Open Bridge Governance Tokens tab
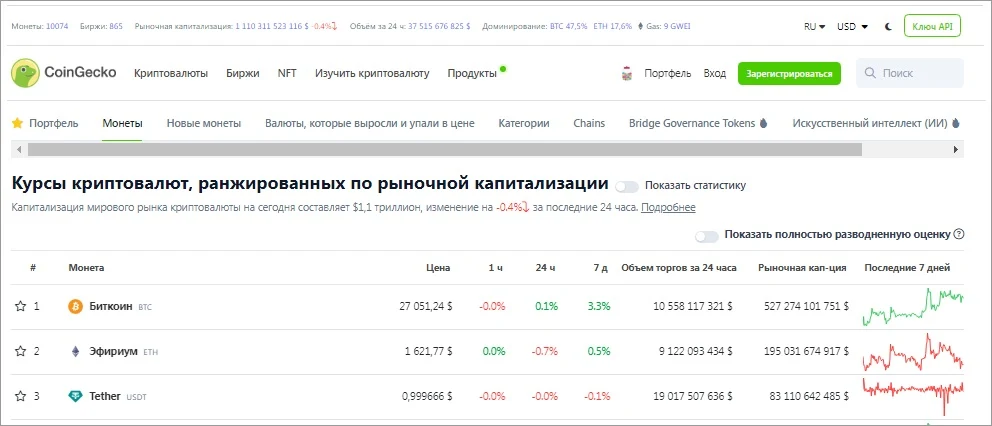The width and height of the screenshot is (992, 426). (692, 123)
